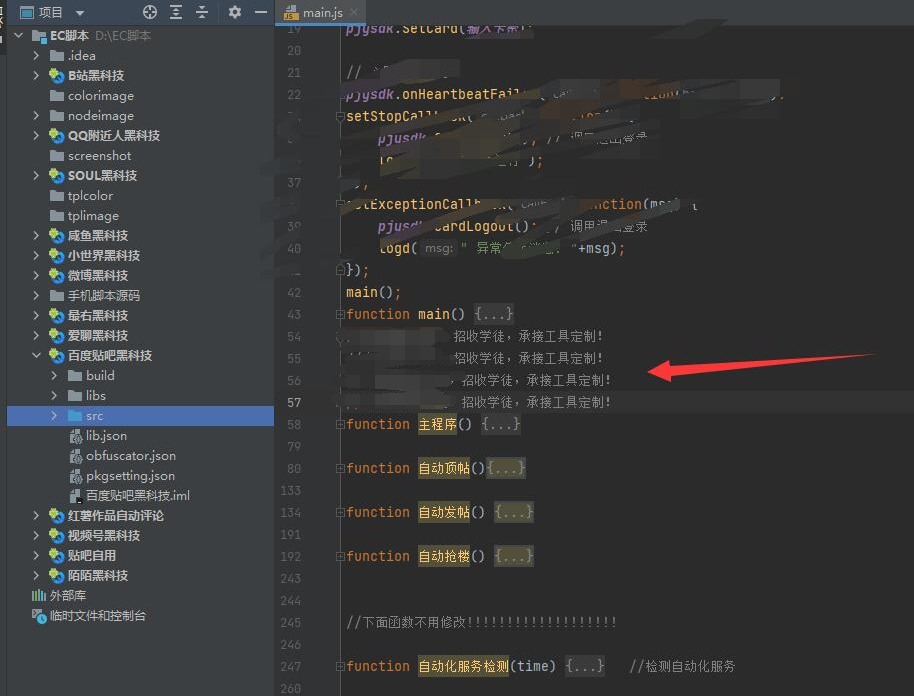The height and width of the screenshot is (696, 914).
Task: Unfold the function 自动发帖() fold marker
Action: pos(340,513)
